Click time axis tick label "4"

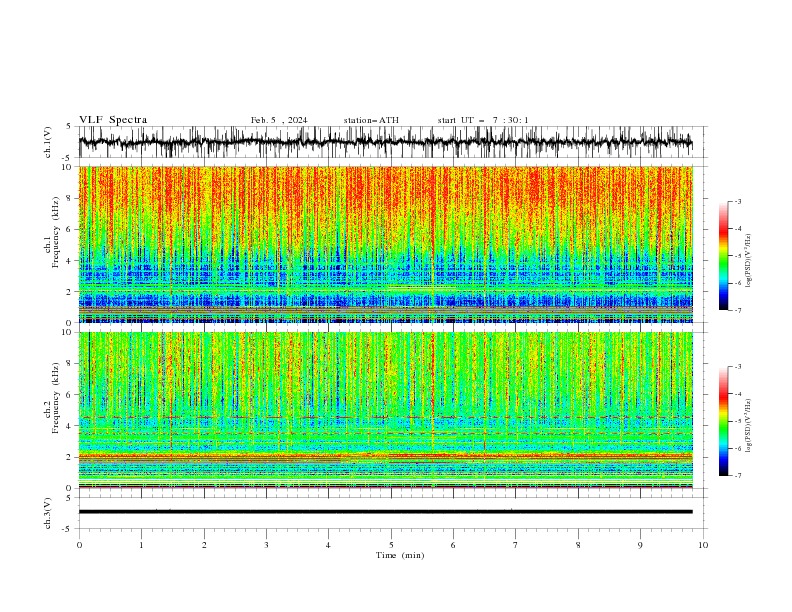(x=329, y=545)
